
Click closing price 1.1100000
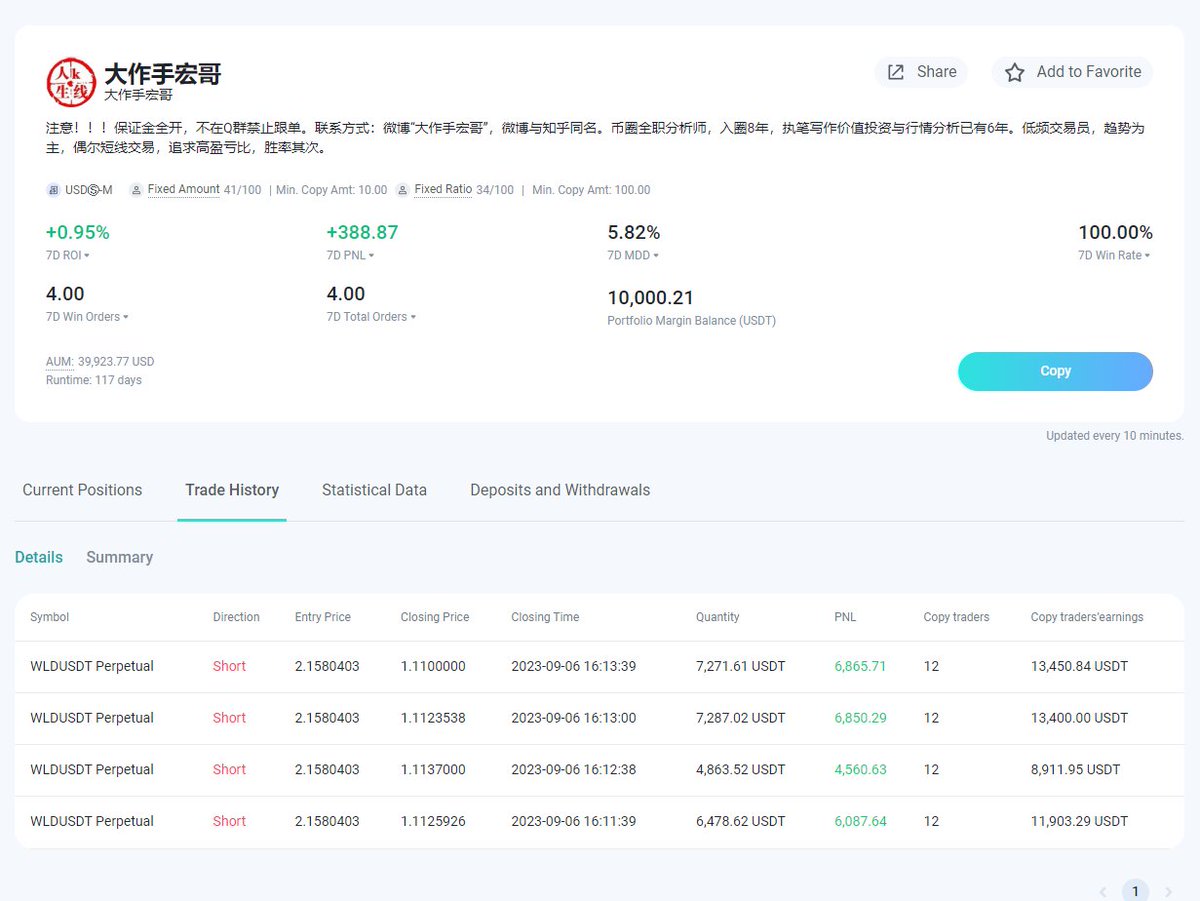(x=433, y=666)
